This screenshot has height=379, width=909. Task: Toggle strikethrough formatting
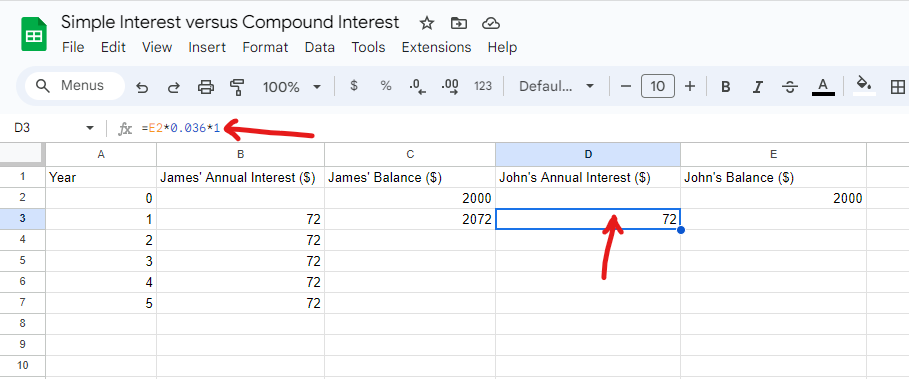pyautogui.click(x=790, y=87)
